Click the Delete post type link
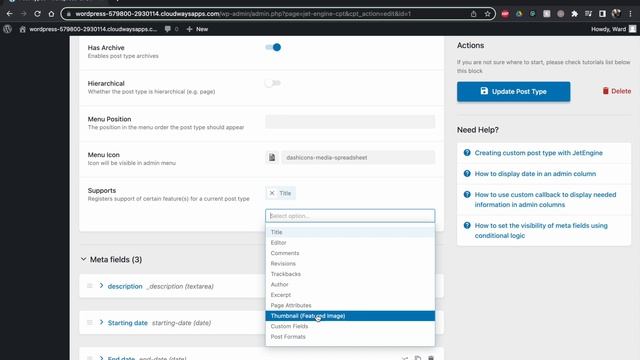Viewport: 640px width, 360px height. (x=617, y=91)
